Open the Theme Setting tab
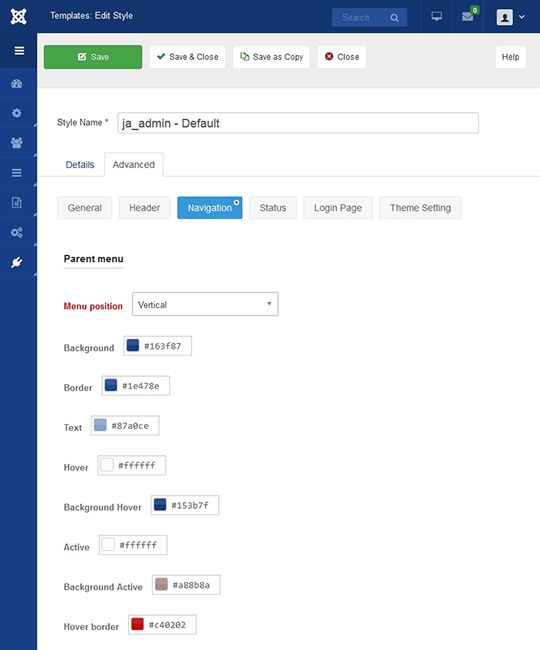This screenshot has width=540, height=650. pyautogui.click(x=420, y=208)
